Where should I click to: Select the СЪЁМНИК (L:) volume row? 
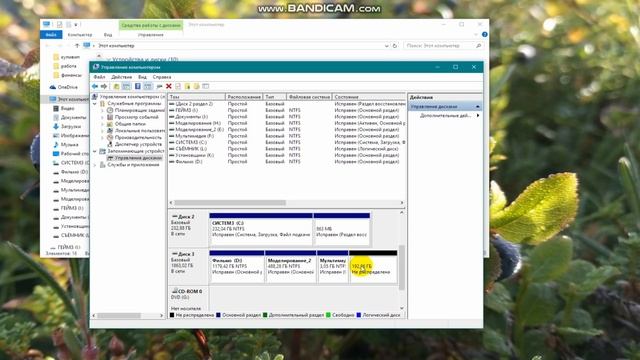click(x=287, y=149)
